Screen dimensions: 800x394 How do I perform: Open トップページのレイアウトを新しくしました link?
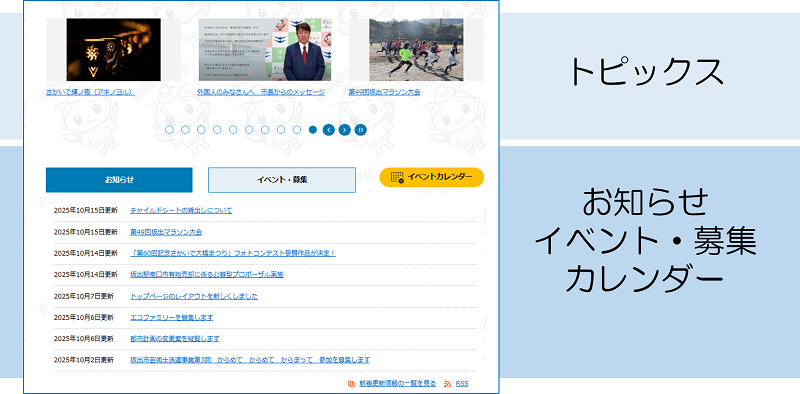[x=194, y=296]
